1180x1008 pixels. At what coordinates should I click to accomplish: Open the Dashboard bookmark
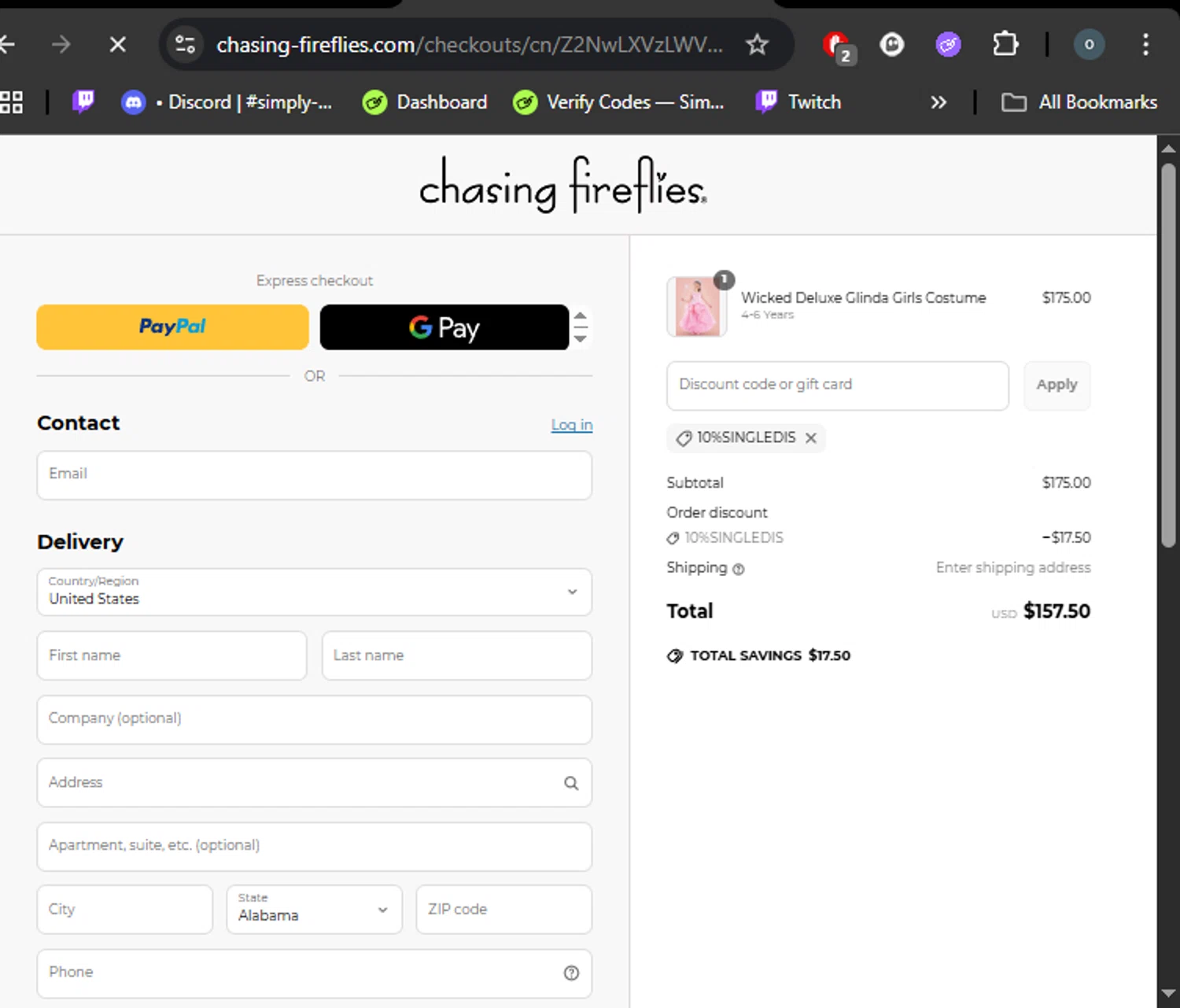pyautogui.click(x=425, y=102)
